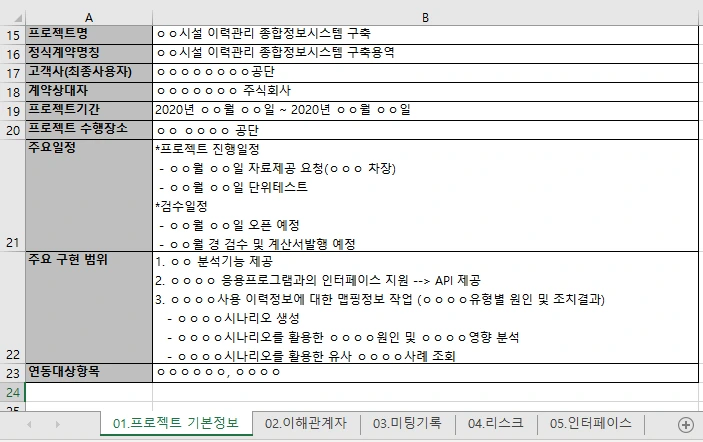Select the 2020년 project period cell

point(425,111)
